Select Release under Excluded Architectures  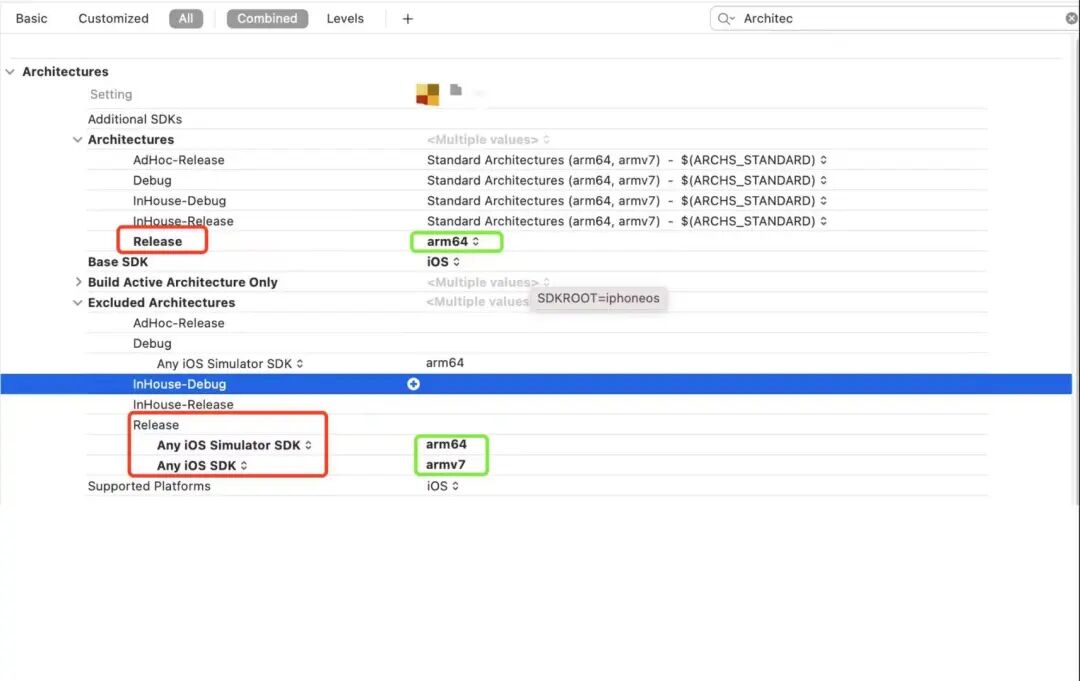point(156,425)
